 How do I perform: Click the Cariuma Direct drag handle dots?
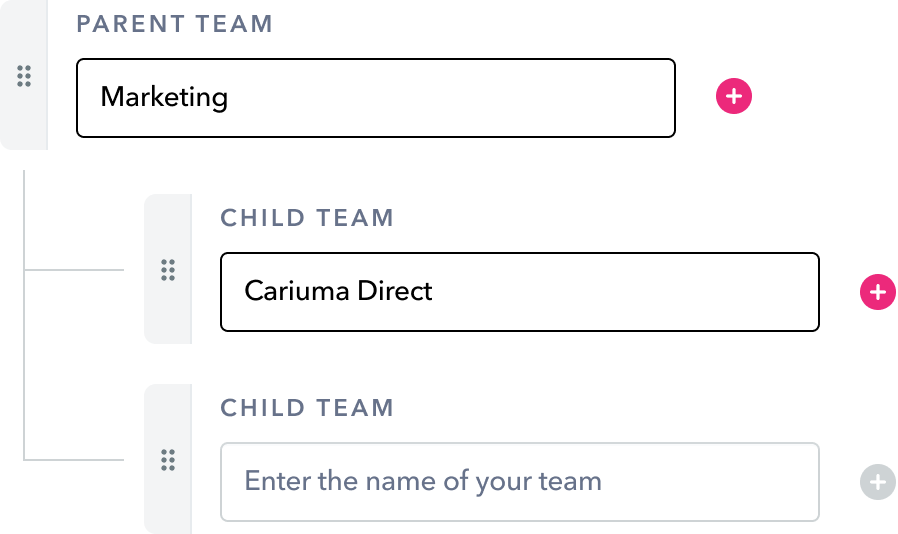coord(168,270)
